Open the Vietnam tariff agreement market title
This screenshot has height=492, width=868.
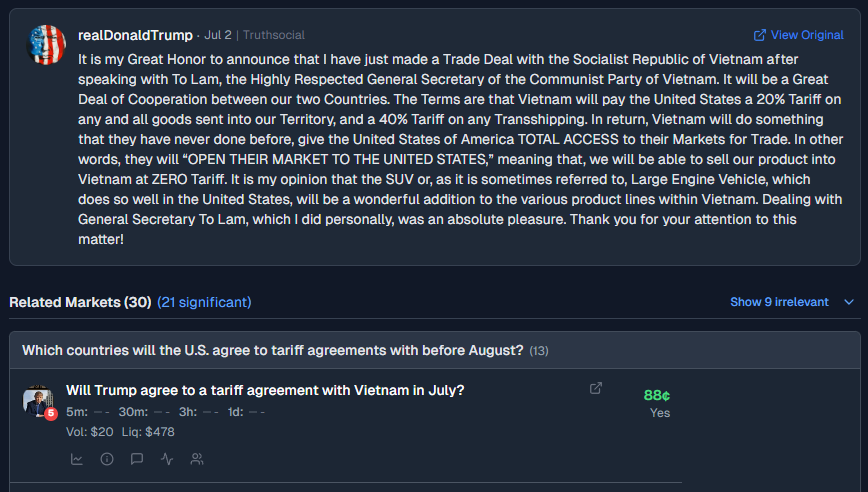265,390
